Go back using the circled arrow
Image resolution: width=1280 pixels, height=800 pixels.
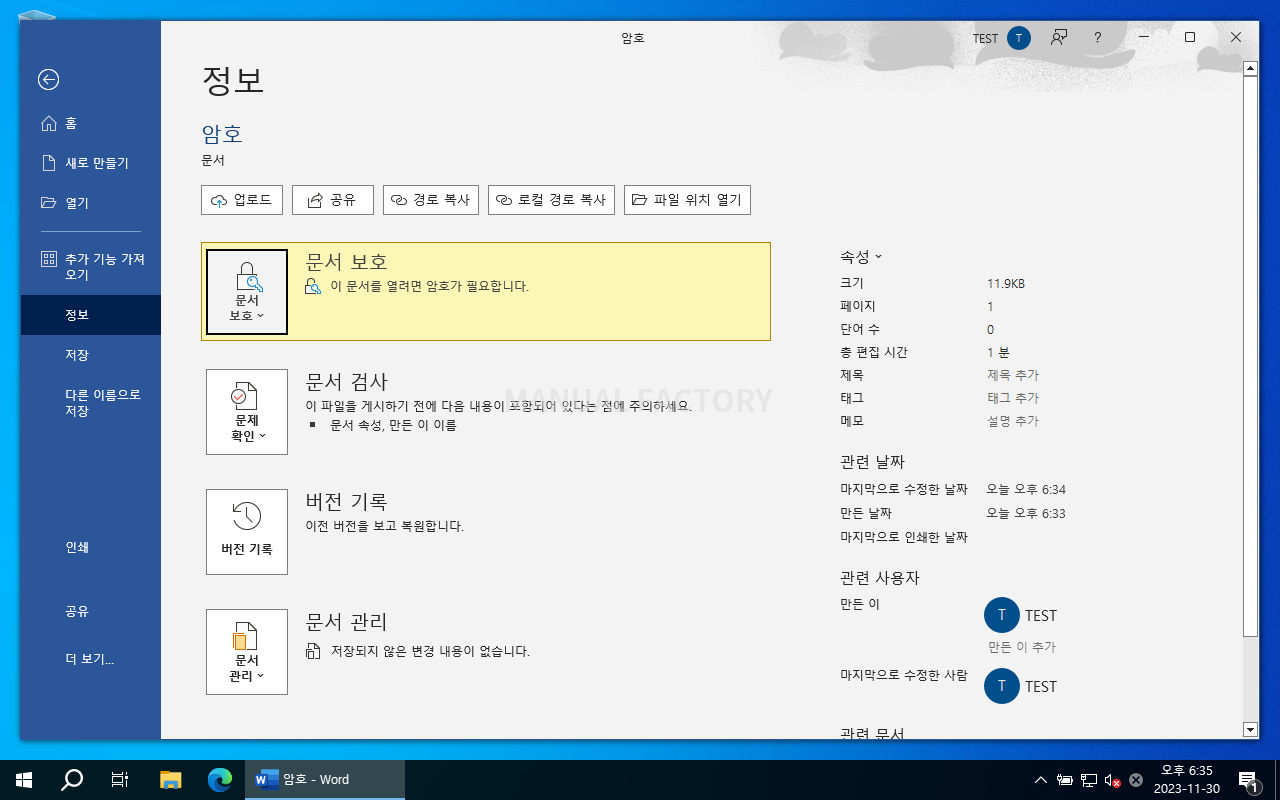coord(48,80)
